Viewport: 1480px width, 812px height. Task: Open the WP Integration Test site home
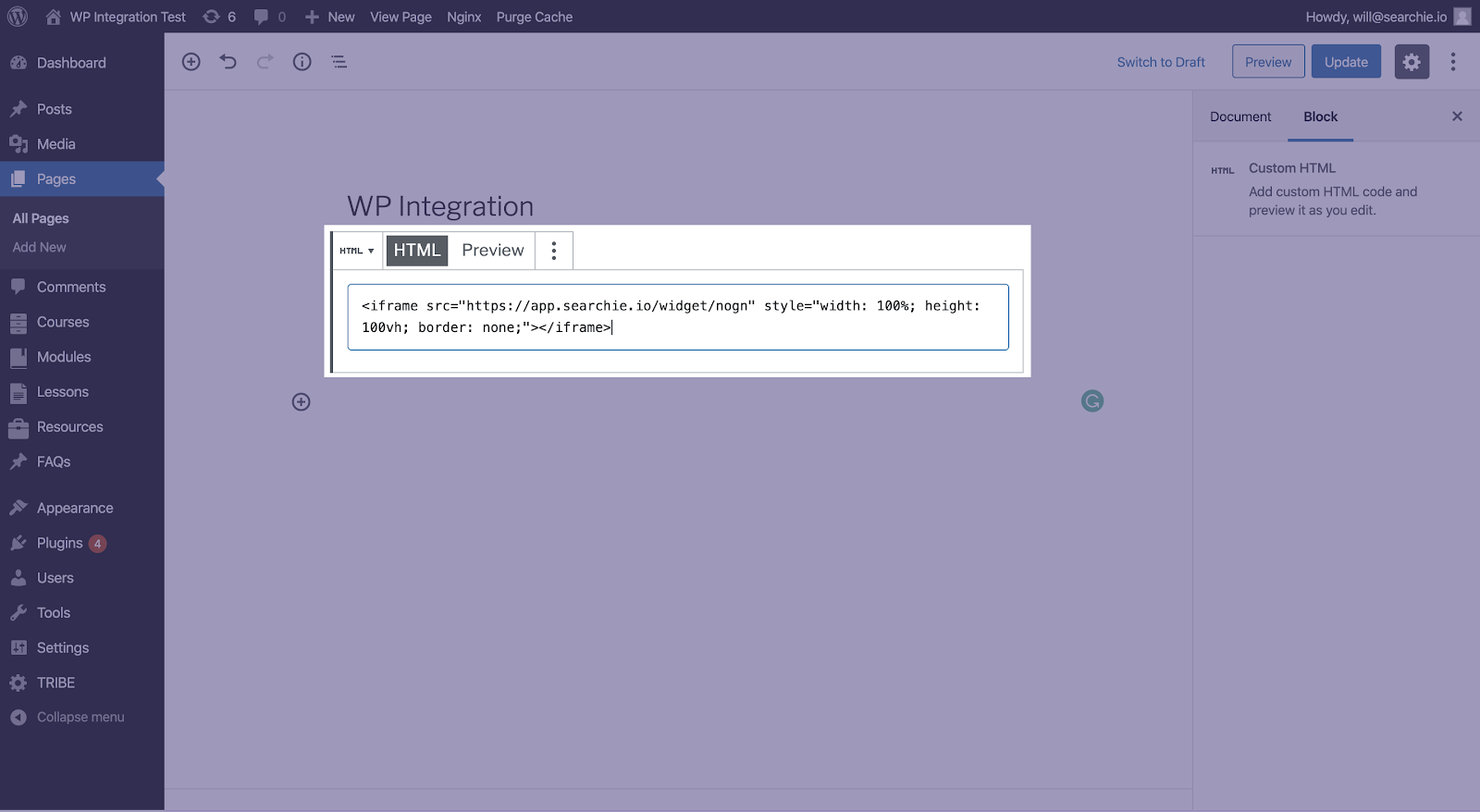pyautogui.click(x=116, y=17)
